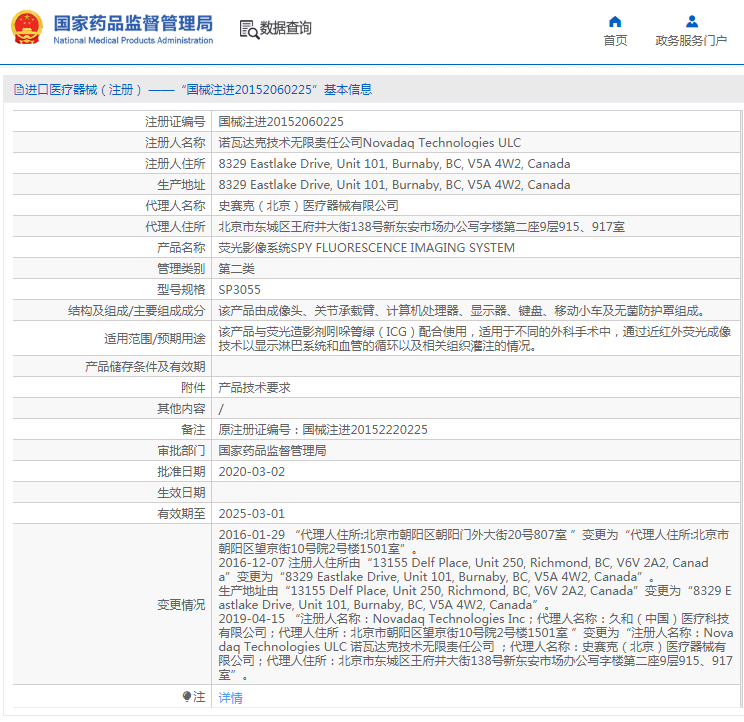Click the 政务服务门户 user icon
Image resolution: width=744 pixels, height=722 pixels.
(x=692, y=22)
